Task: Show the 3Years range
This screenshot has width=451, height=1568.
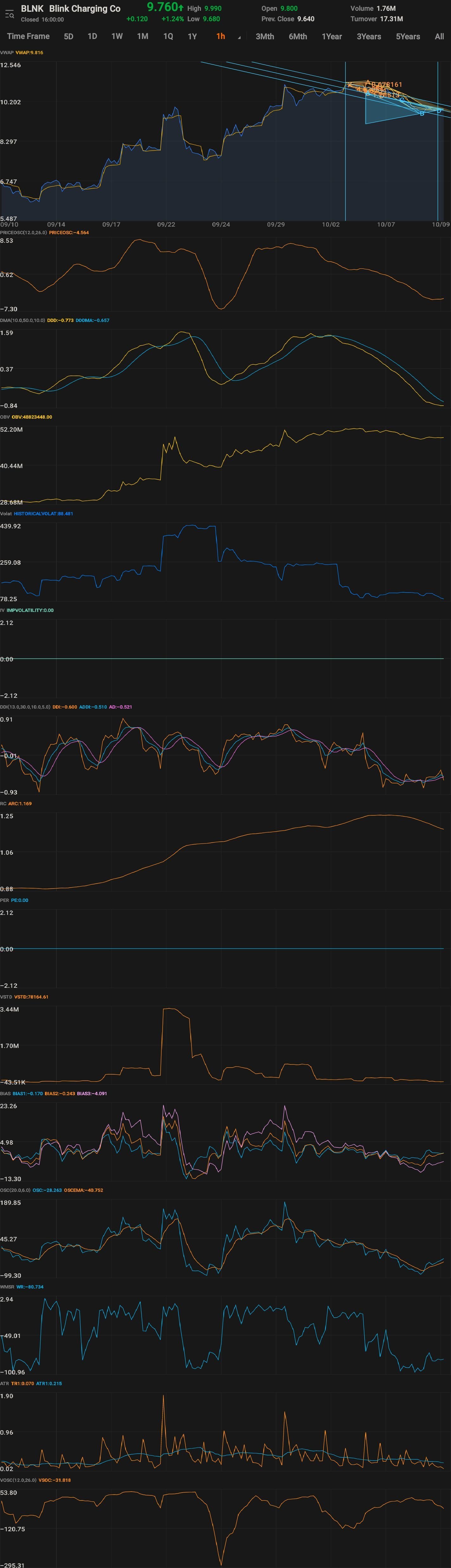Action: point(369,36)
